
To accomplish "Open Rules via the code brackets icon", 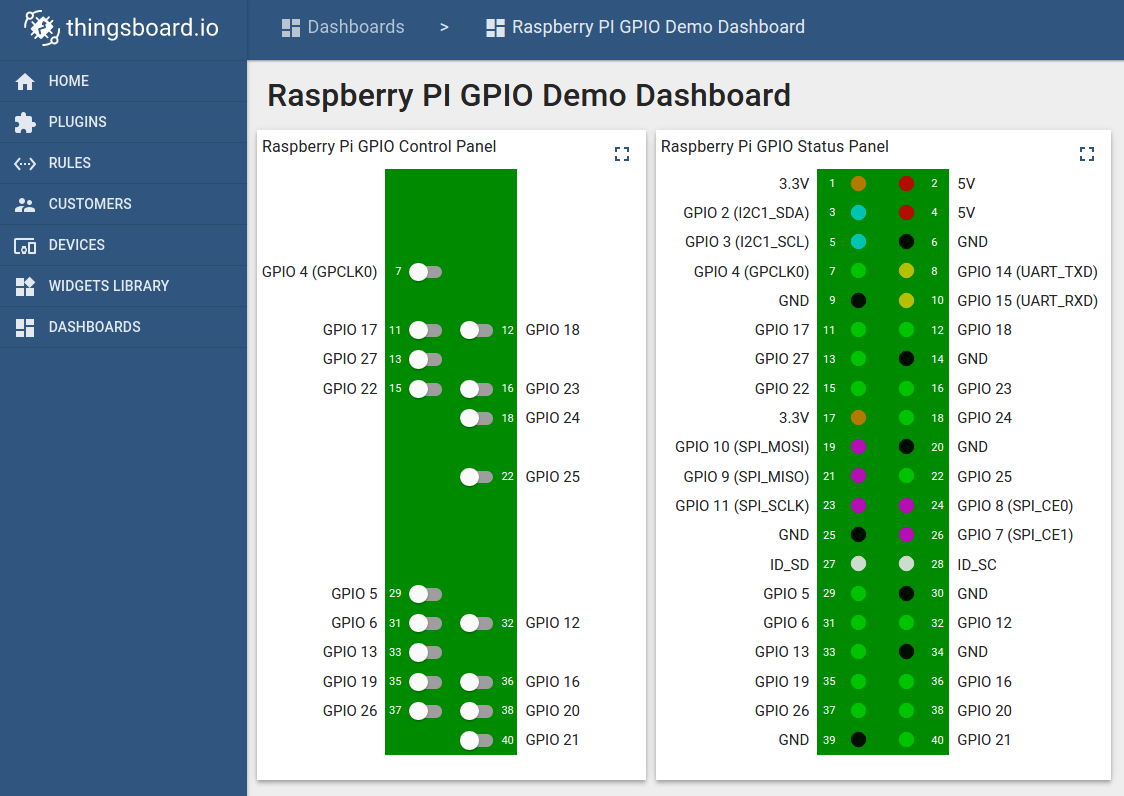I will coord(25,163).
